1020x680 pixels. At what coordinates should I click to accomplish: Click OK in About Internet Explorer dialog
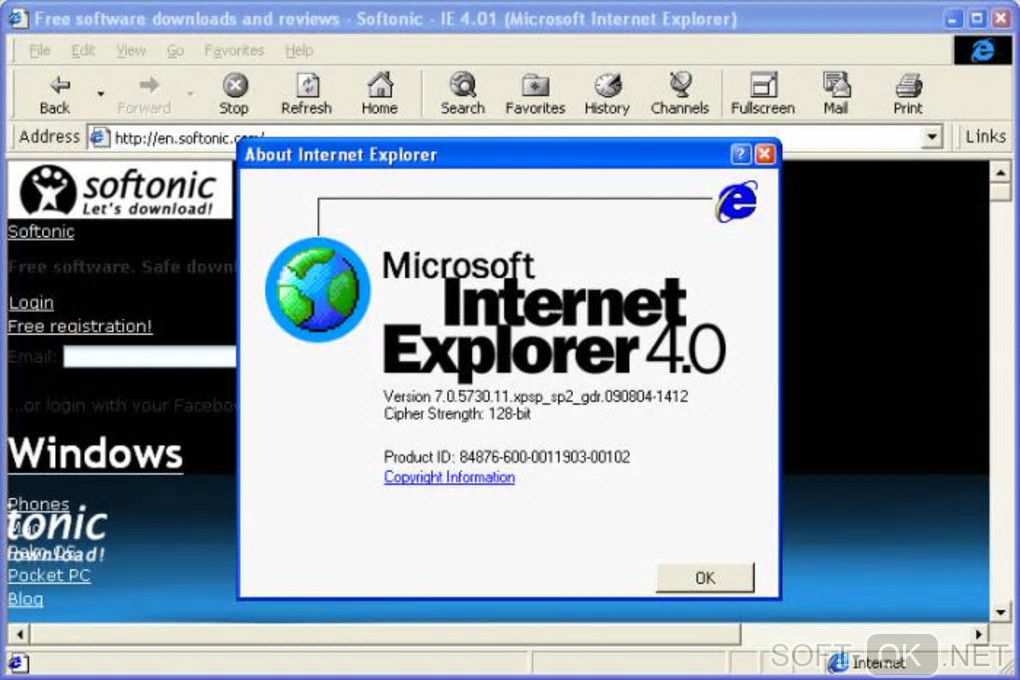705,578
